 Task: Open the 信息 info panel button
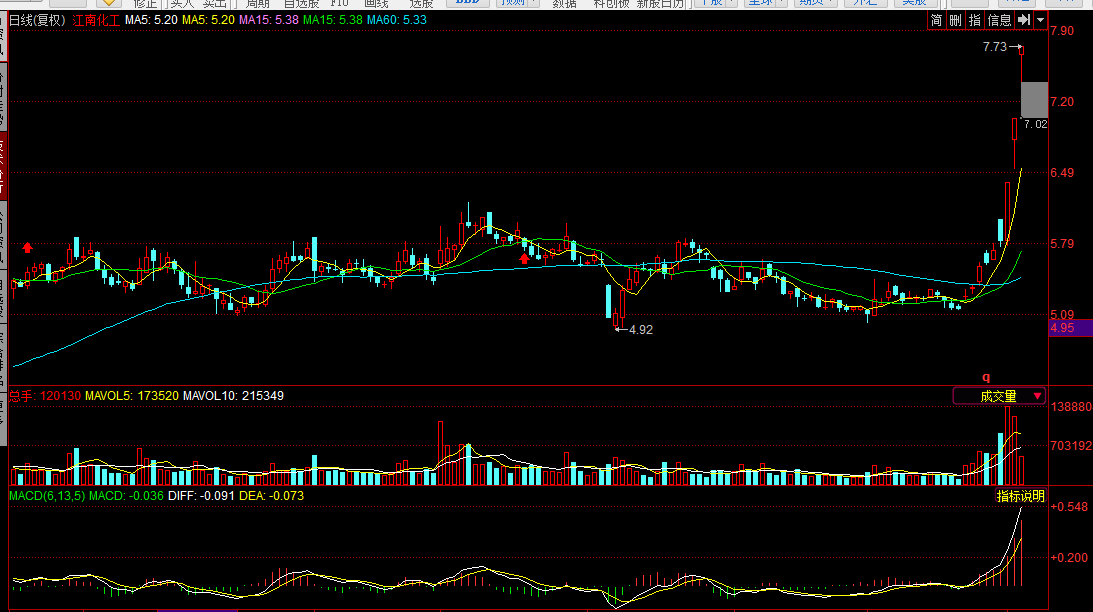(x=999, y=20)
